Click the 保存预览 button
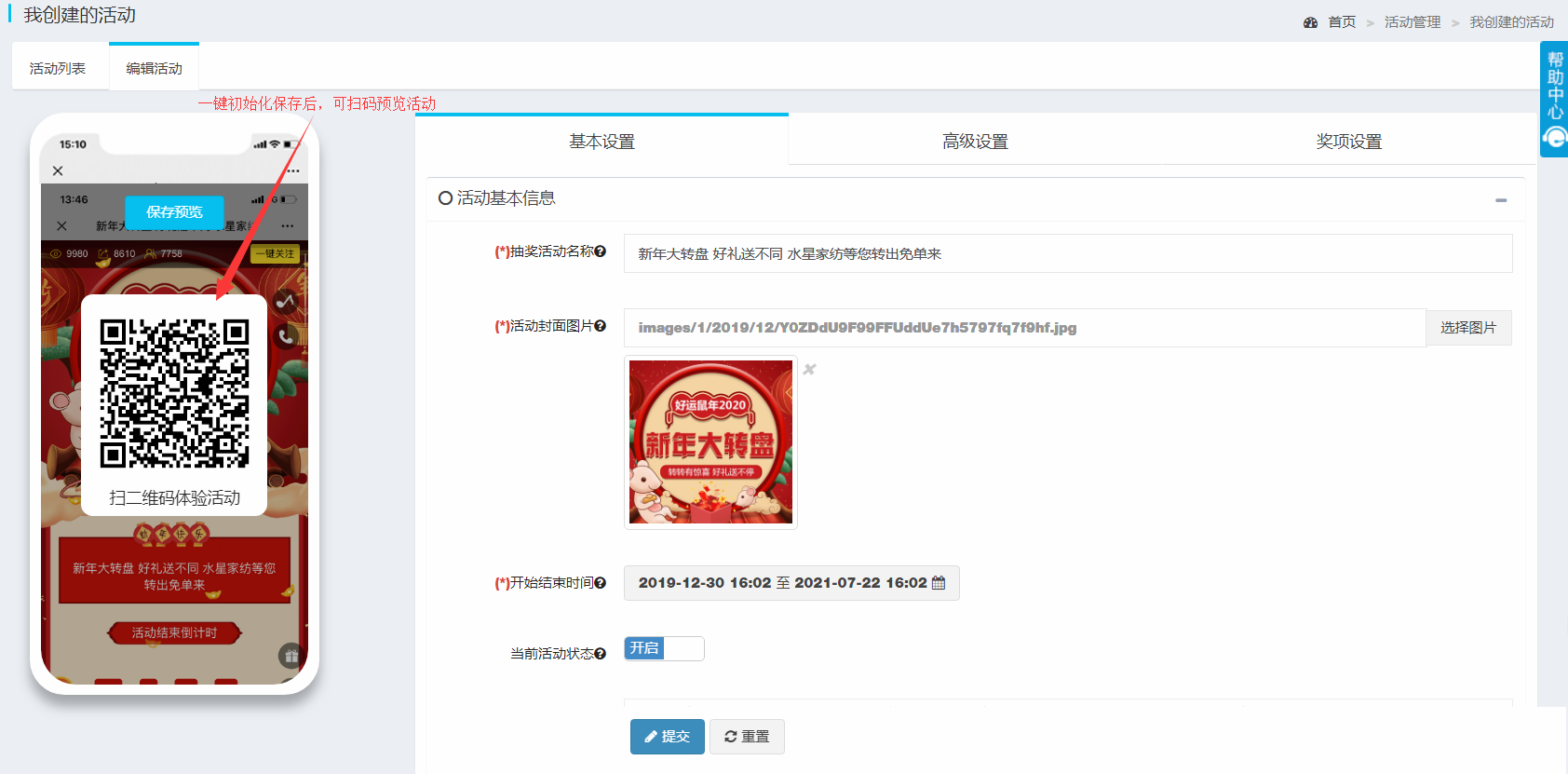Image resolution: width=1568 pixels, height=774 pixels. click(x=175, y=212)
